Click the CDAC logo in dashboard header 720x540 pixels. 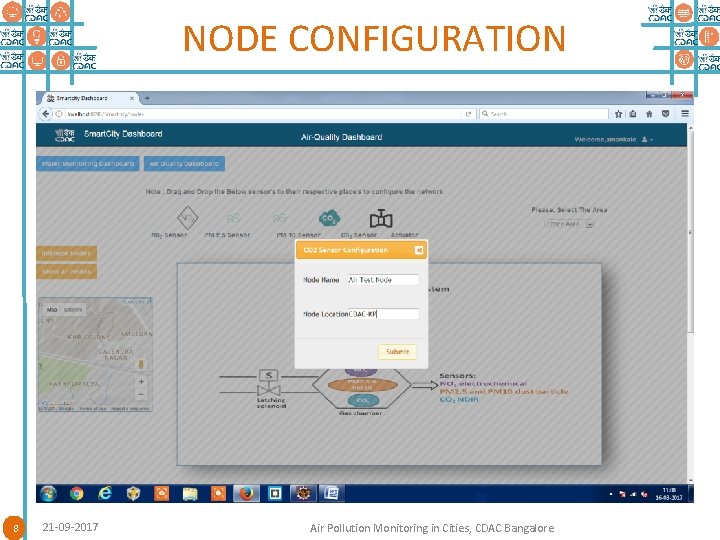(64, 135)
